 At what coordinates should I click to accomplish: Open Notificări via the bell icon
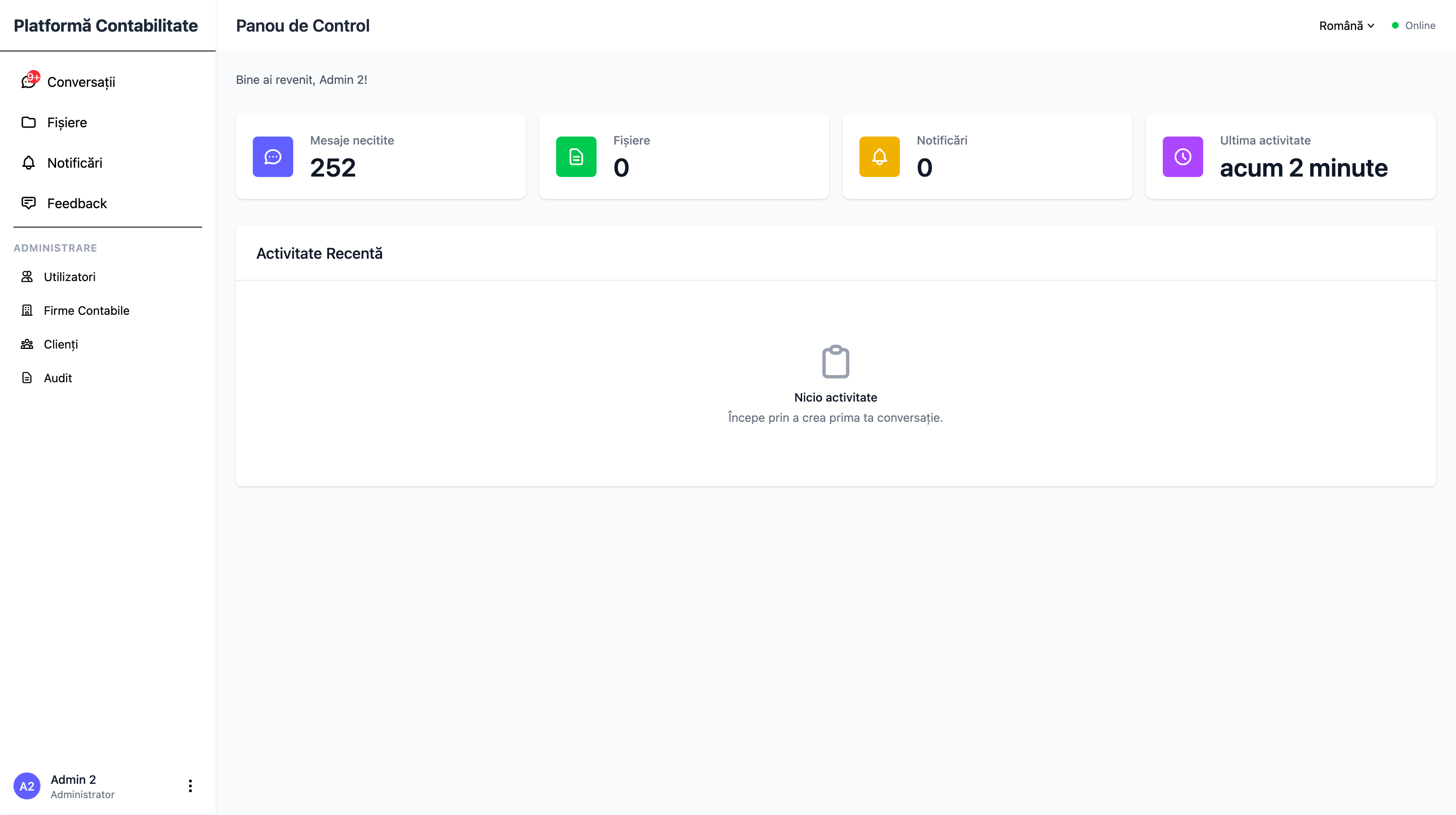point(29,163)
